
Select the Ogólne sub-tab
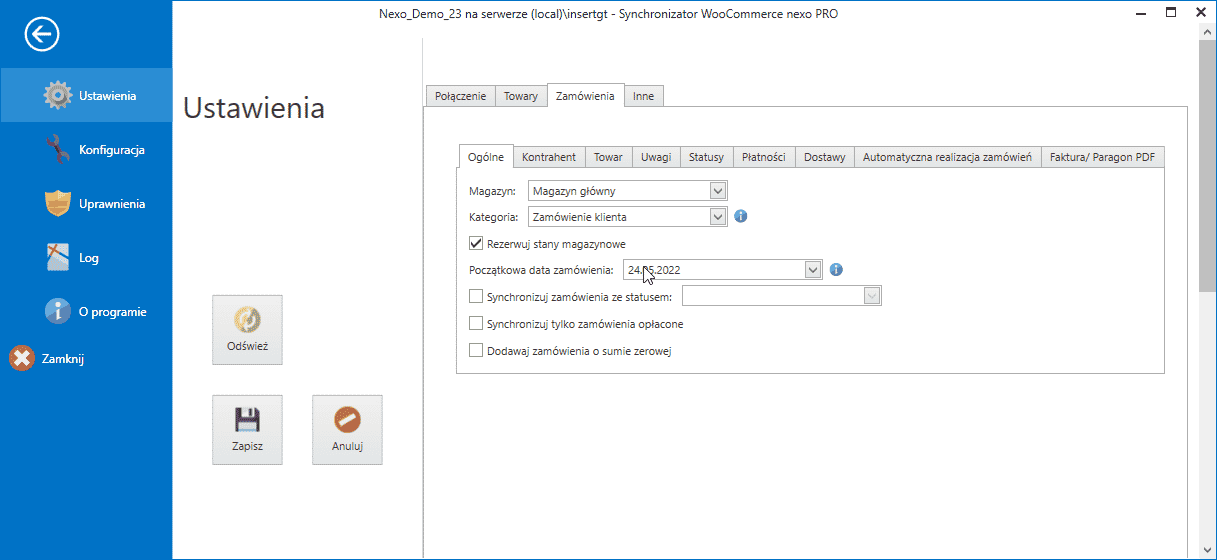click(x=486, y=156)
